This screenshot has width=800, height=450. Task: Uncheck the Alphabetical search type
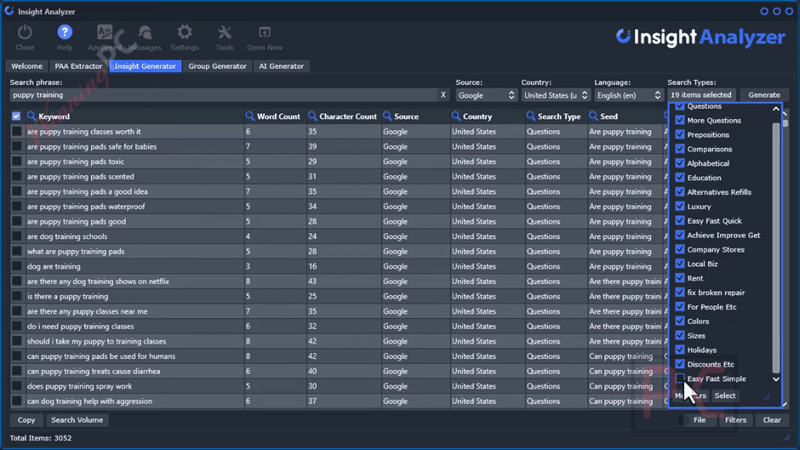click(x=680, y=163)
